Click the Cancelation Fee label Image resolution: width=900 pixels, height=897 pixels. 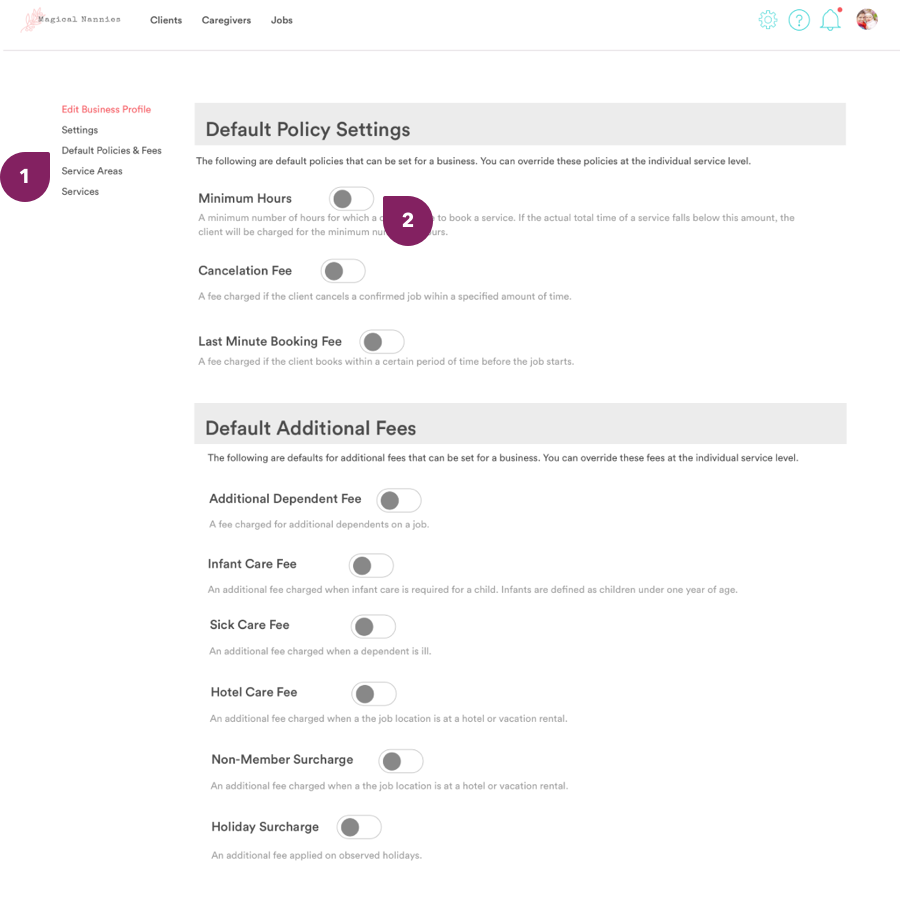pos(245,270)
